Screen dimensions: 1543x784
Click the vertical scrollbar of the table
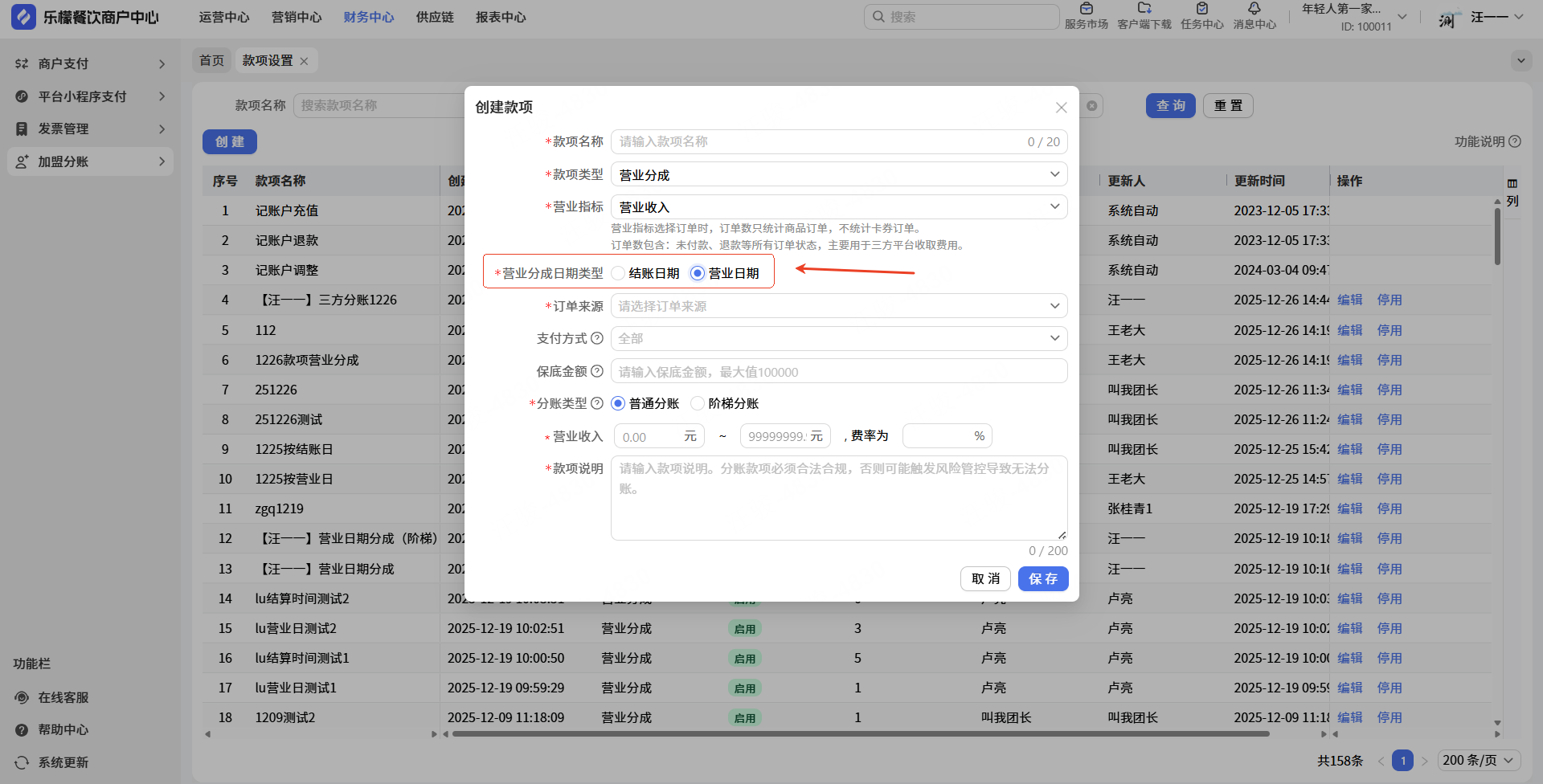[x=1497, y=237]
